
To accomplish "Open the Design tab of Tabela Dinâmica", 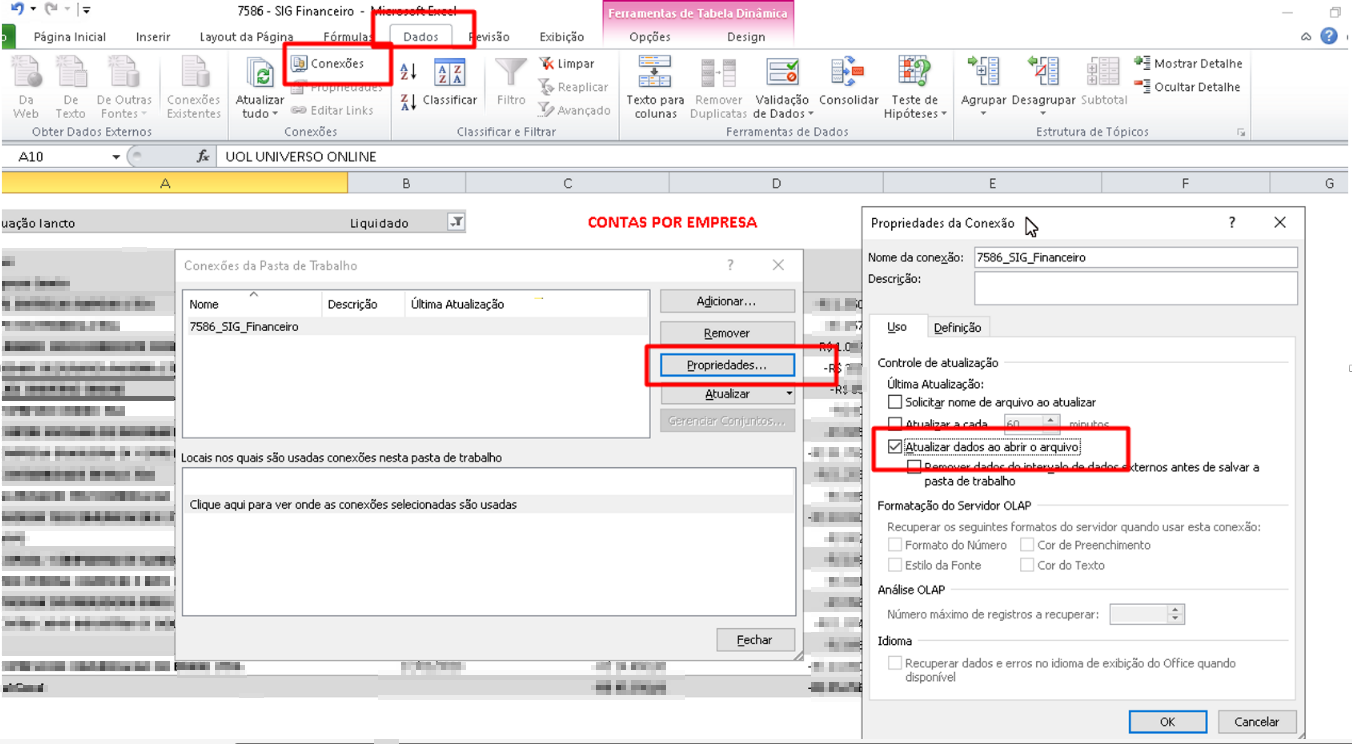I will click(x=746, y=37).
